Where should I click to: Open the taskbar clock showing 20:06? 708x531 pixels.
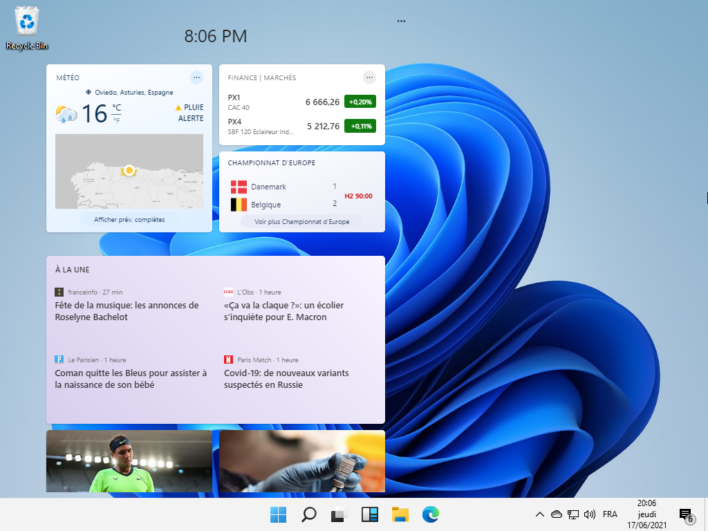(647, 514)
